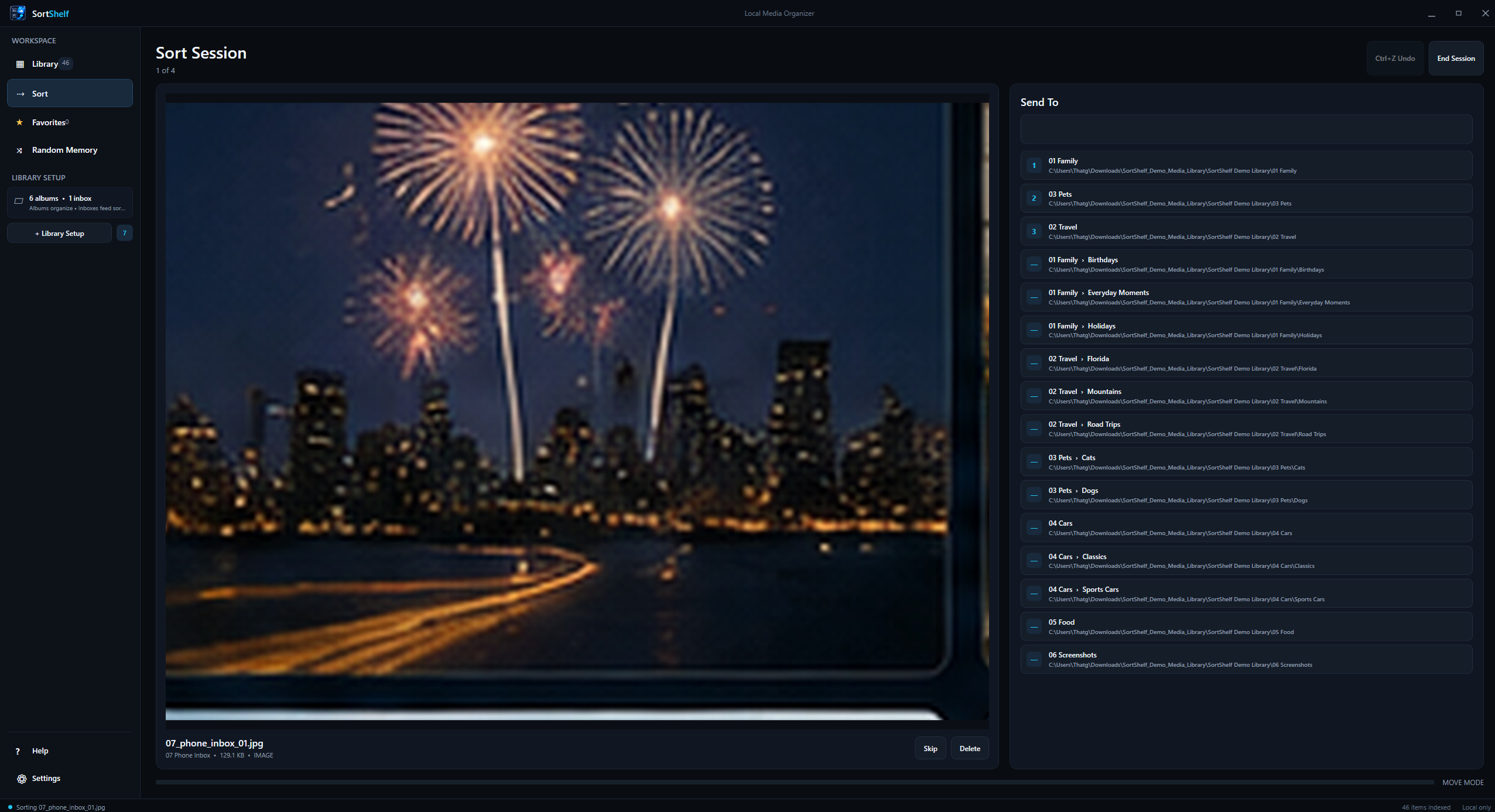Open Library via its grid icon
Screen dimensions: 1495x812
coord(20,64)
